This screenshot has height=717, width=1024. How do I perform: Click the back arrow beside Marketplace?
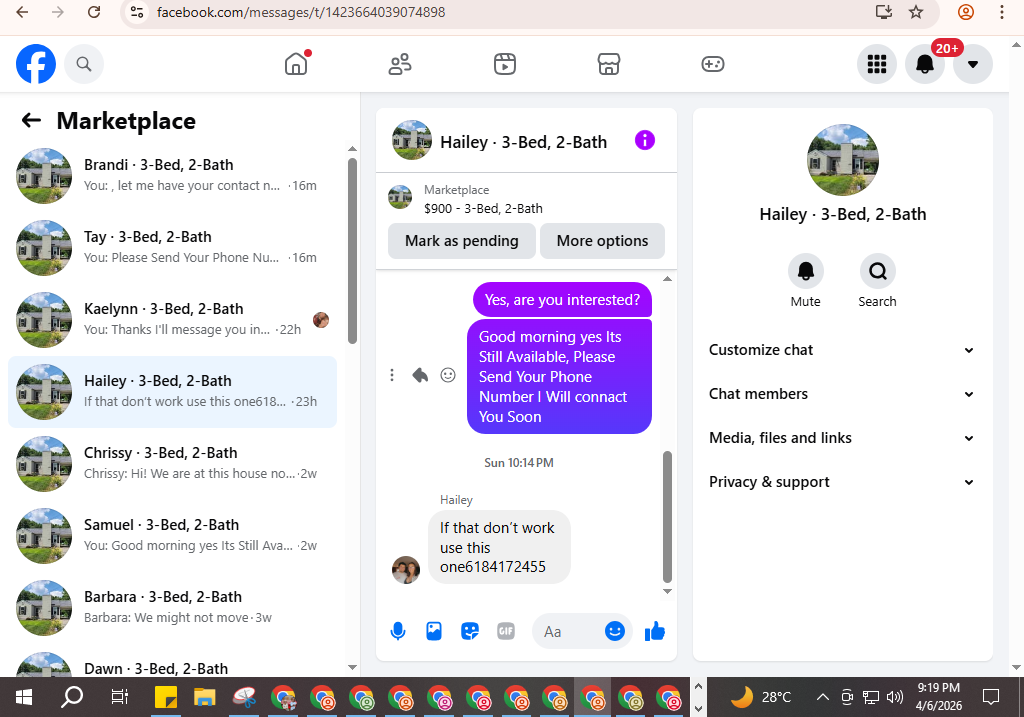click(31, 120)
